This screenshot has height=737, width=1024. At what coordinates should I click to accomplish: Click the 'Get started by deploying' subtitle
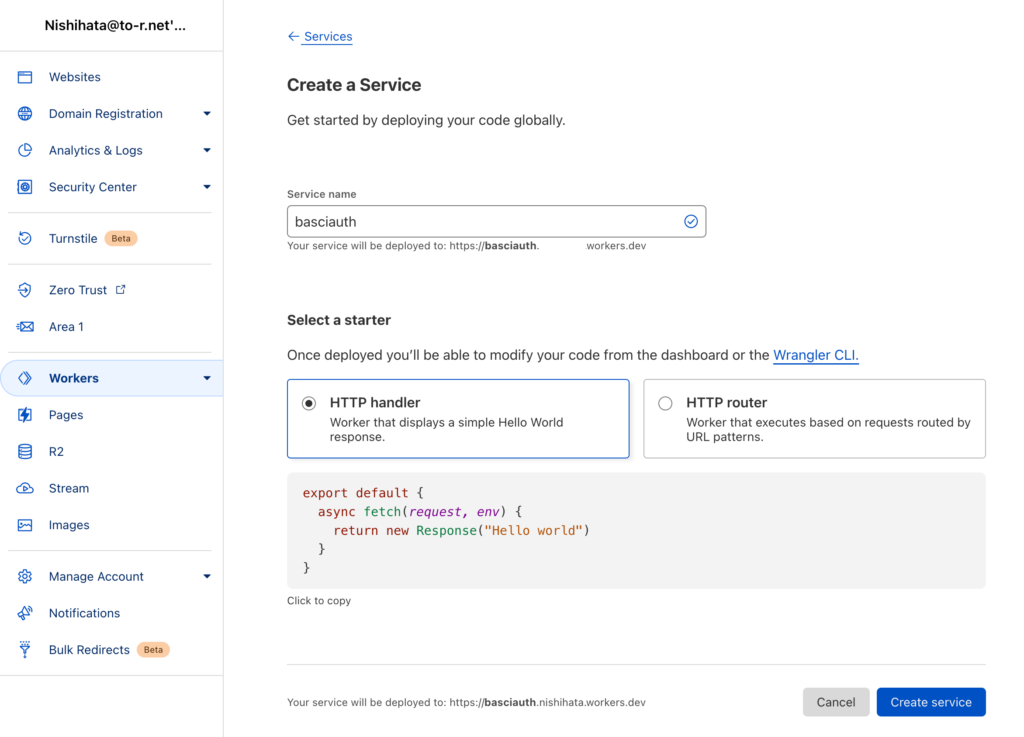coord(426,120)
